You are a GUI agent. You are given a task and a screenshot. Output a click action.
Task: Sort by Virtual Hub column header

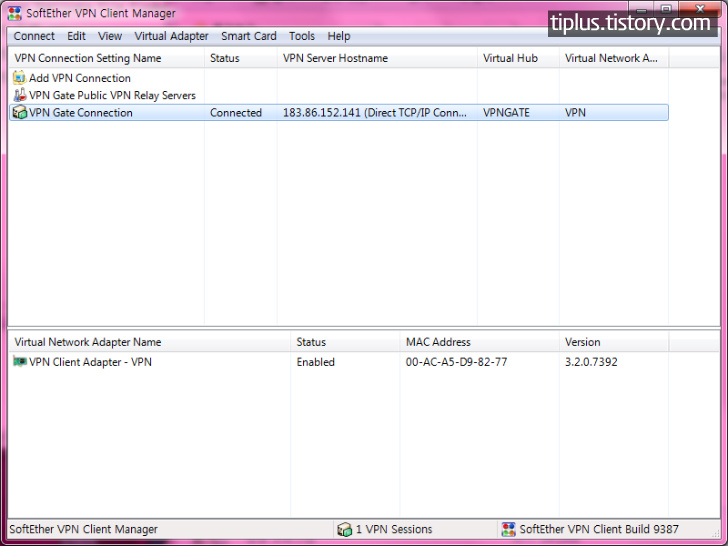pos(518,58)
